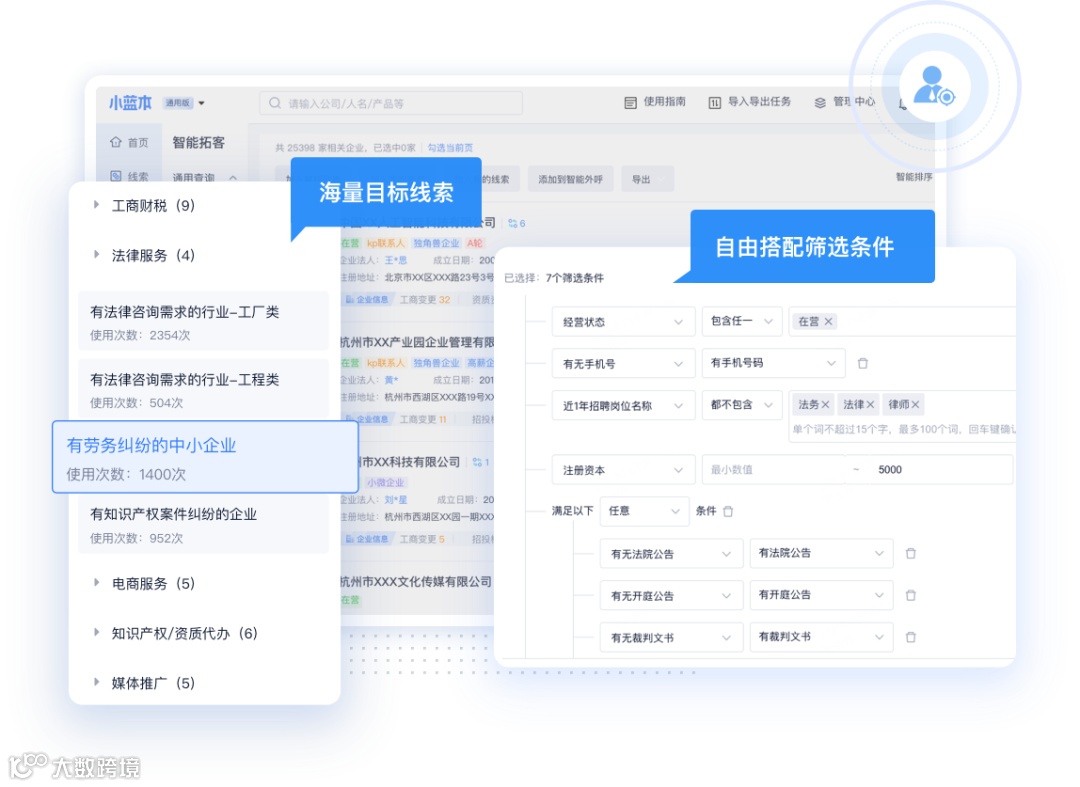This screenshot has height=787, width=1080.
Task: Click the 线索 icon in sidebar
Action: pos(116,176)
